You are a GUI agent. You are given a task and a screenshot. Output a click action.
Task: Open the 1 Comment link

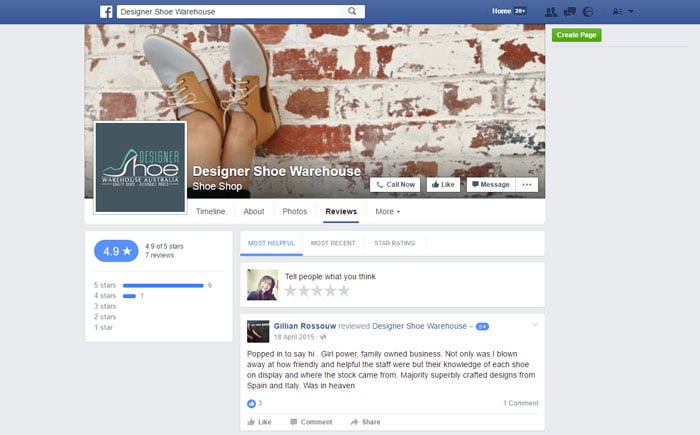pyautogui.click(x=521, y=403)
